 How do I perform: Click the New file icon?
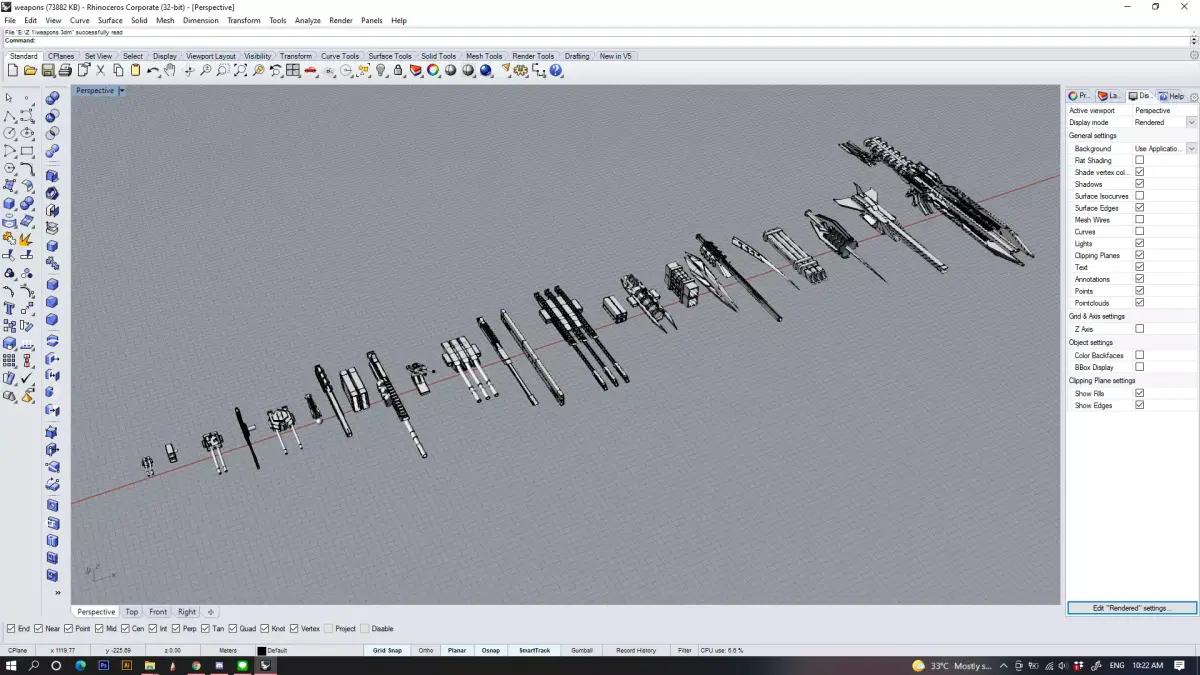point(12,71)
